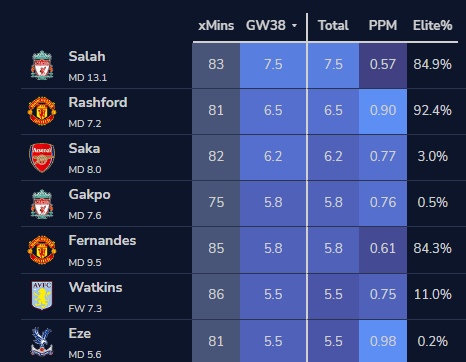This screenshot has height=362, width=466.
Task: Click Fernandes' Manchester United crest
Action: pos(42,250)
